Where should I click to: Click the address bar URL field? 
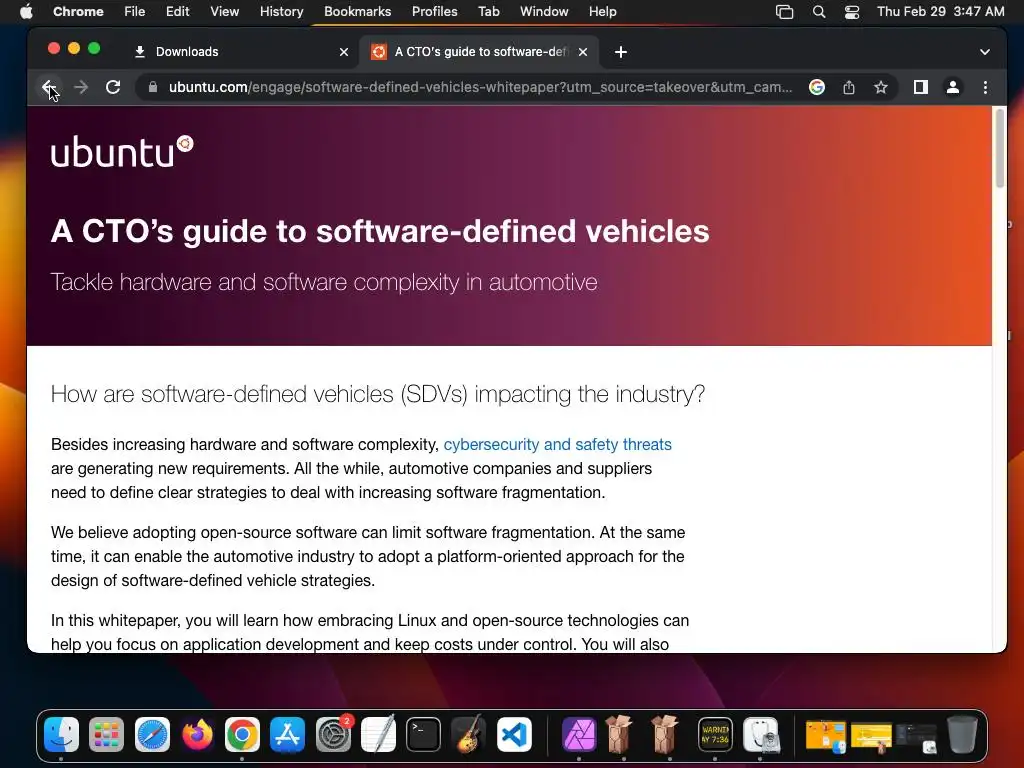(480, 87)
